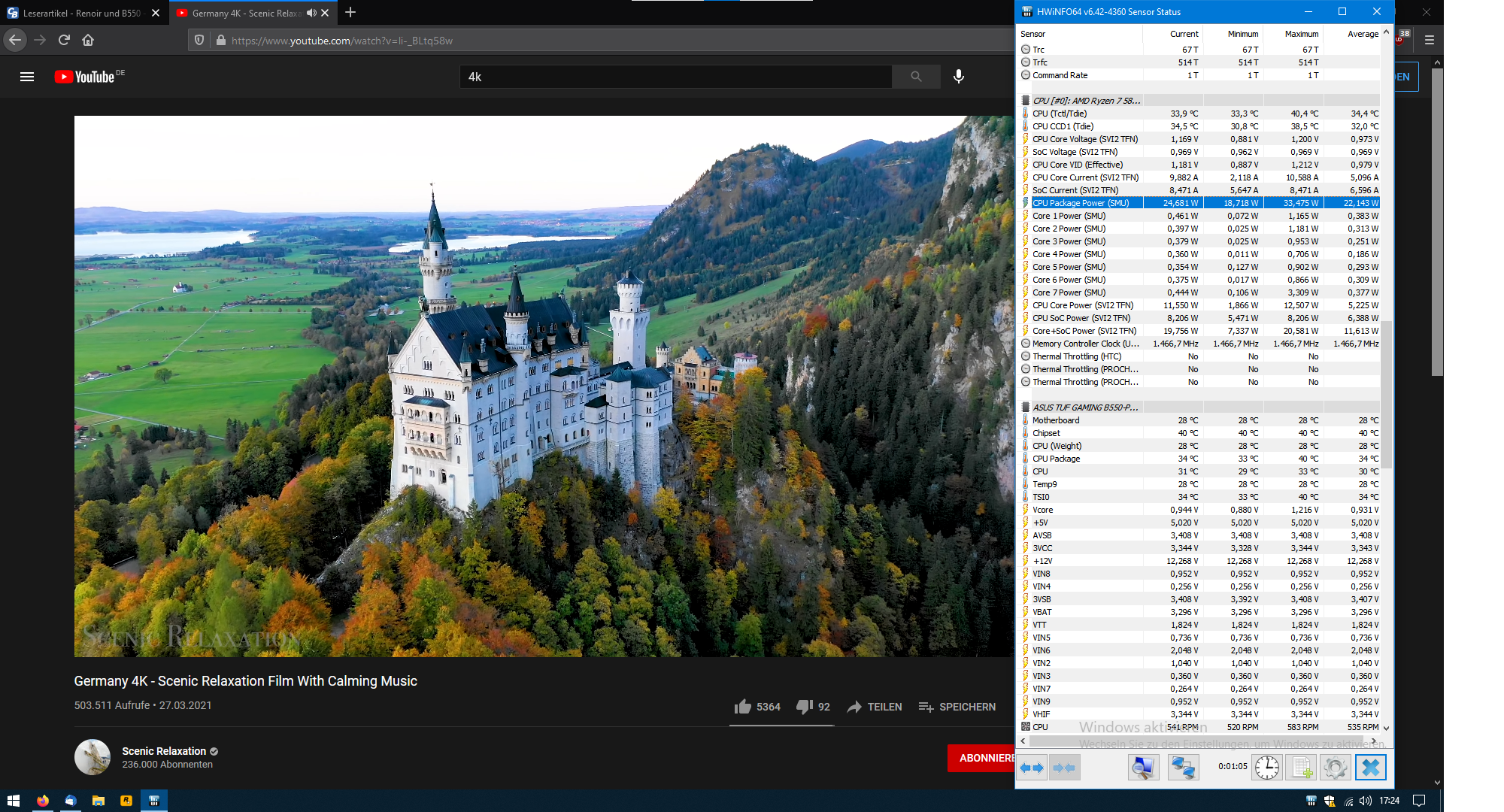The width and height of the screenshot is (1504, 812).
Task: Click the HWiNFO collapse columns arrows button
Action: [1064, 768]
